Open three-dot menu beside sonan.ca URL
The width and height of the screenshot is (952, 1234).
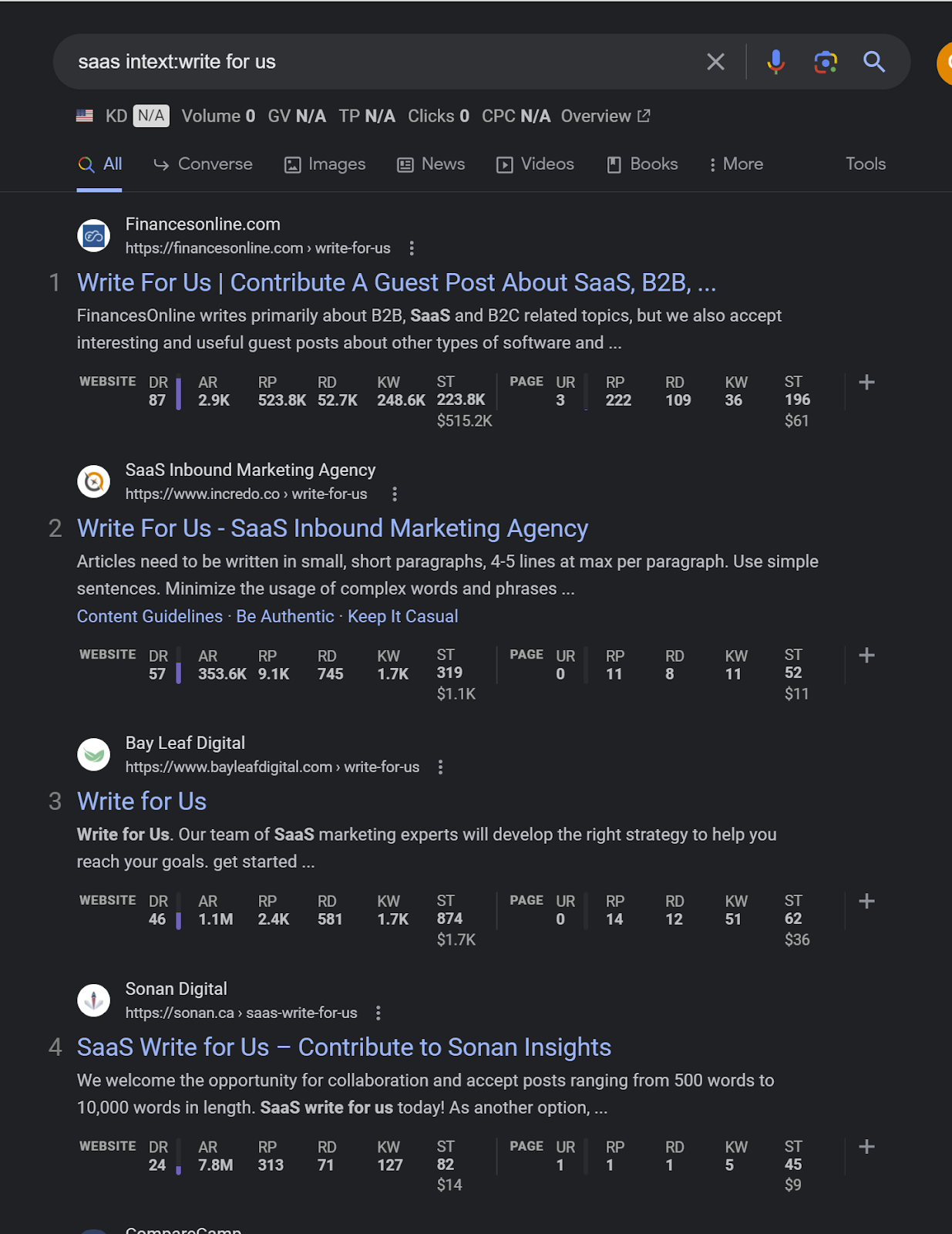(x=378, y=1013)
